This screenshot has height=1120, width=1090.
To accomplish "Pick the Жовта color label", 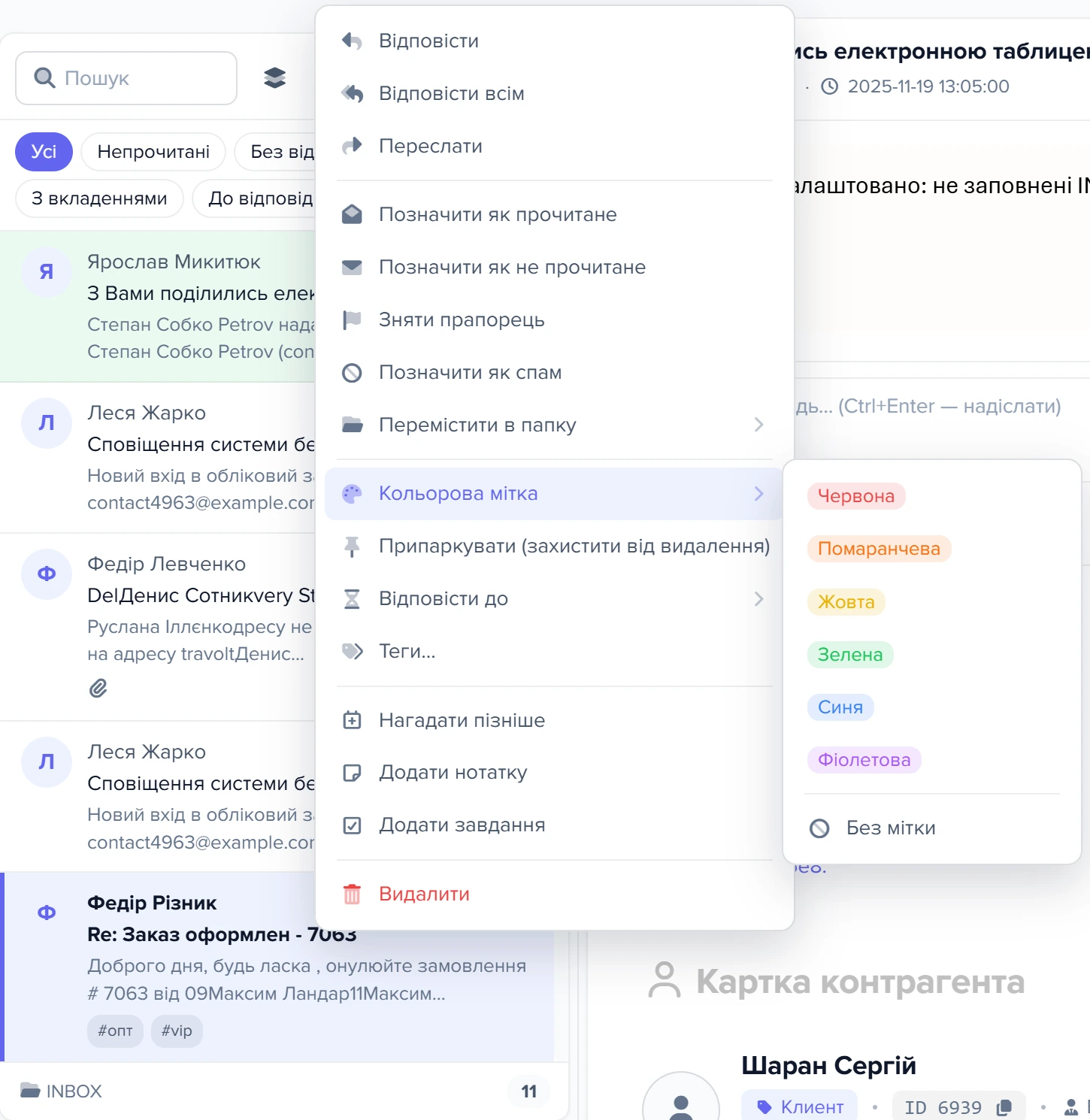I will [x=846, y=602].
